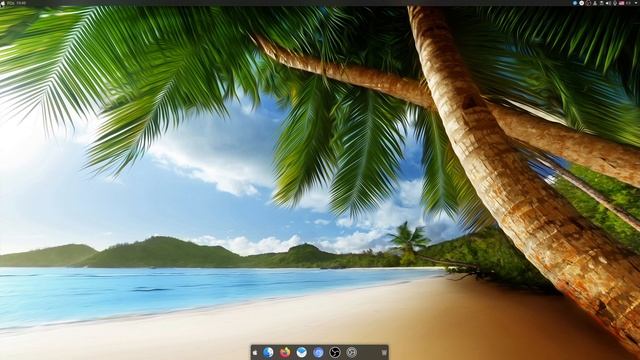Open Firefox from the dock

click(x=285, y=352)
